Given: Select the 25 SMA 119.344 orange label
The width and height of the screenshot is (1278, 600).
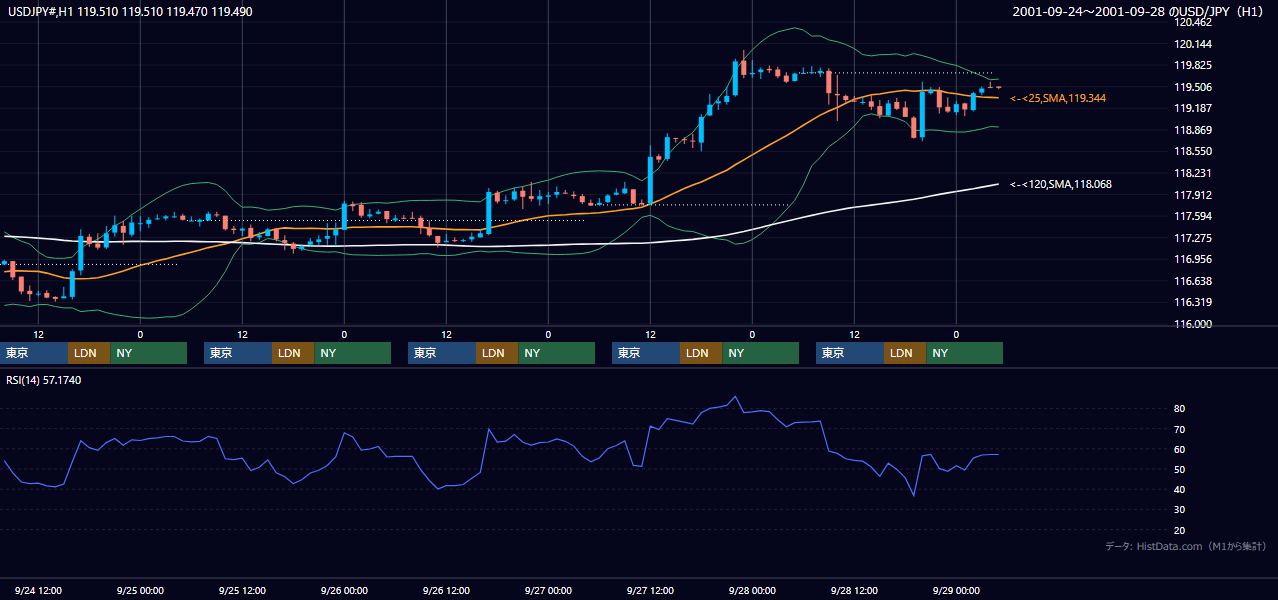Looking at the screenshot, I should [1058, 98].
